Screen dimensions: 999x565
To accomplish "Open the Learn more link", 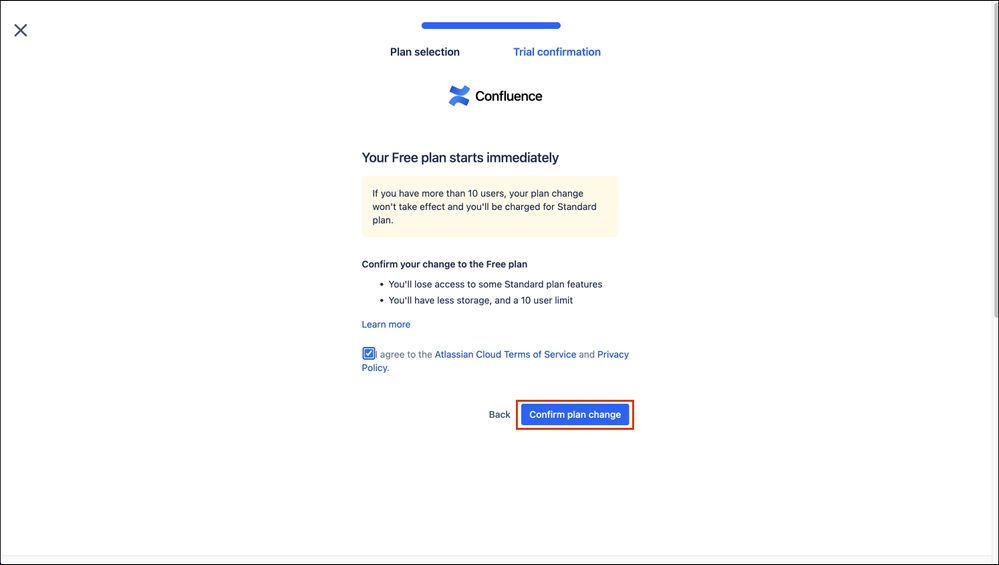I will point(386,324).
